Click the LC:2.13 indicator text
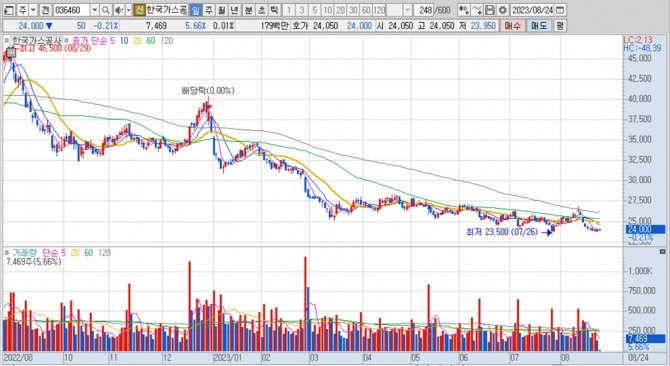The image size is (670, 366). click(x=638, y=40)
